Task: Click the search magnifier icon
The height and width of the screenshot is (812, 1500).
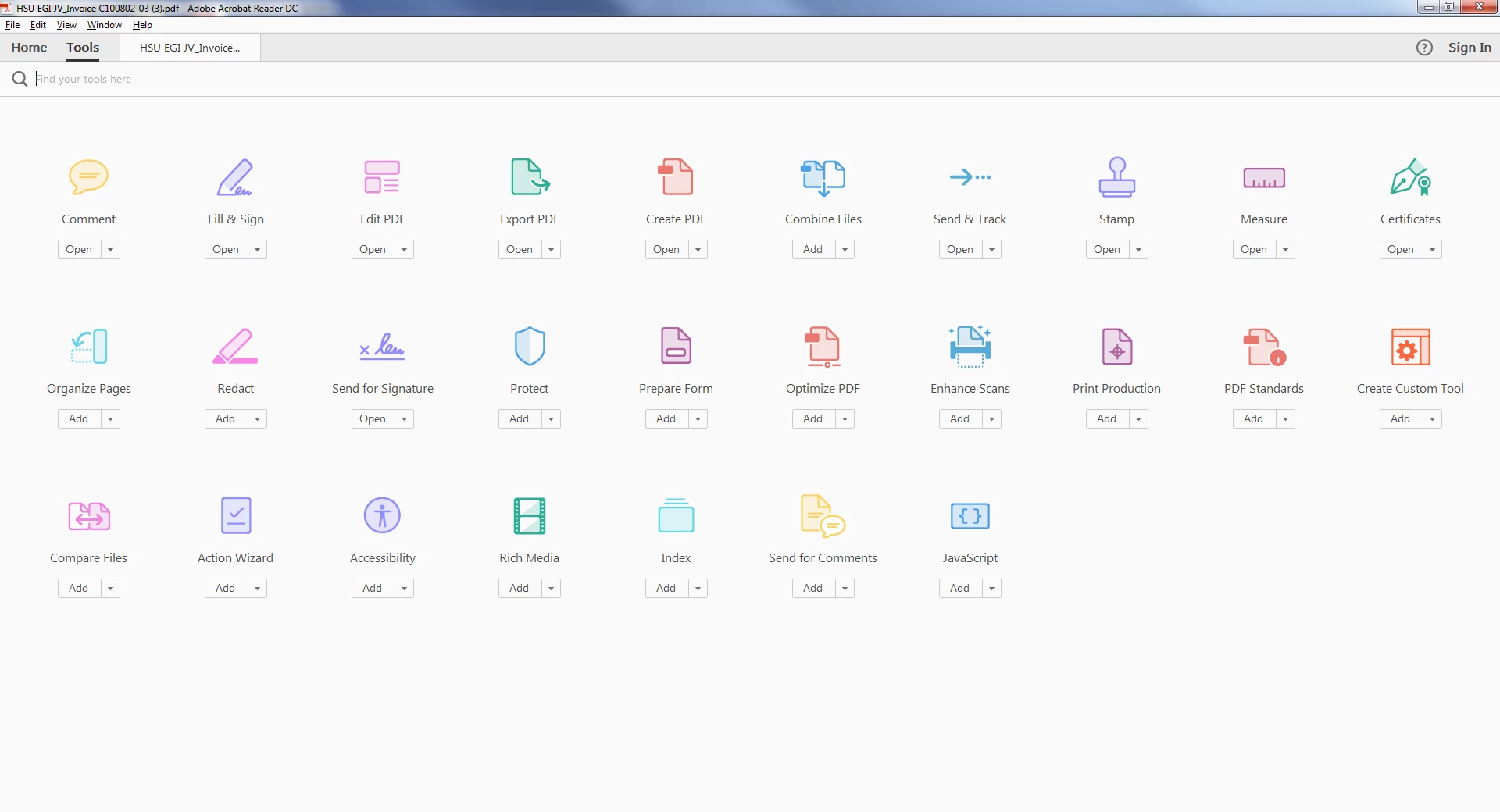Action: [x=20, y=79]
